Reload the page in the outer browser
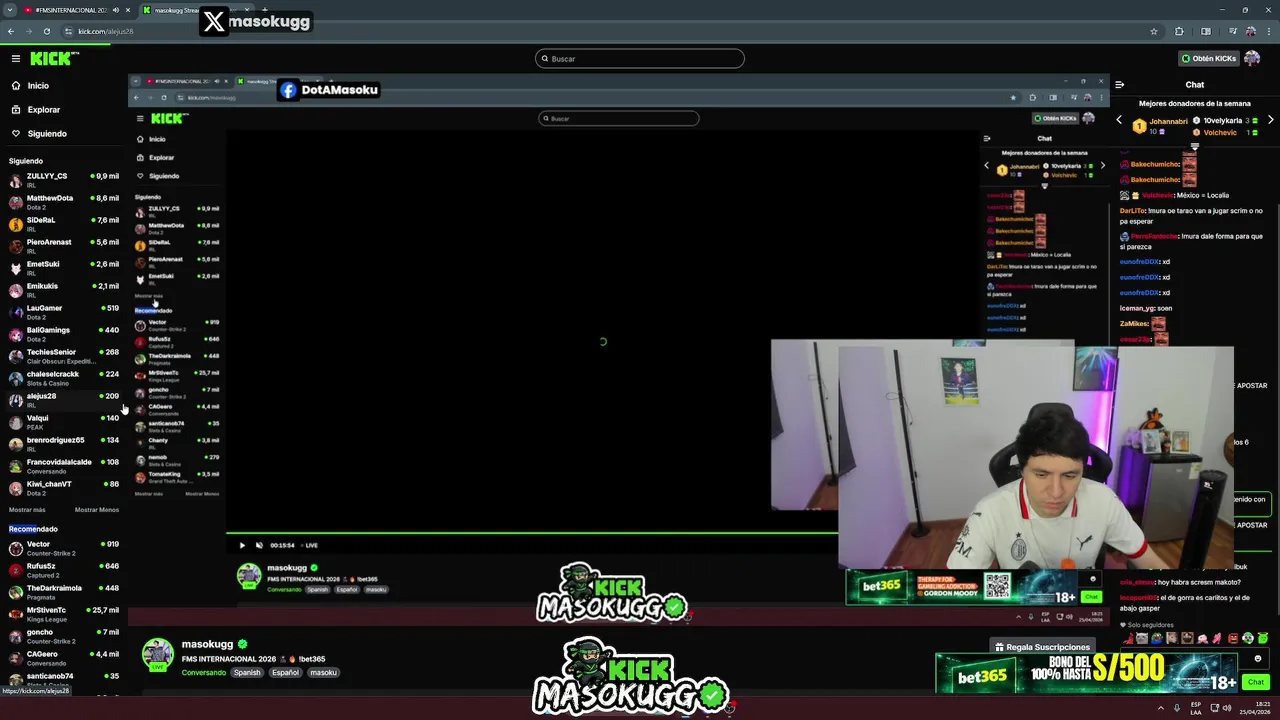Viewport: 1280px width, 720px height. click(x=46, y=31)
